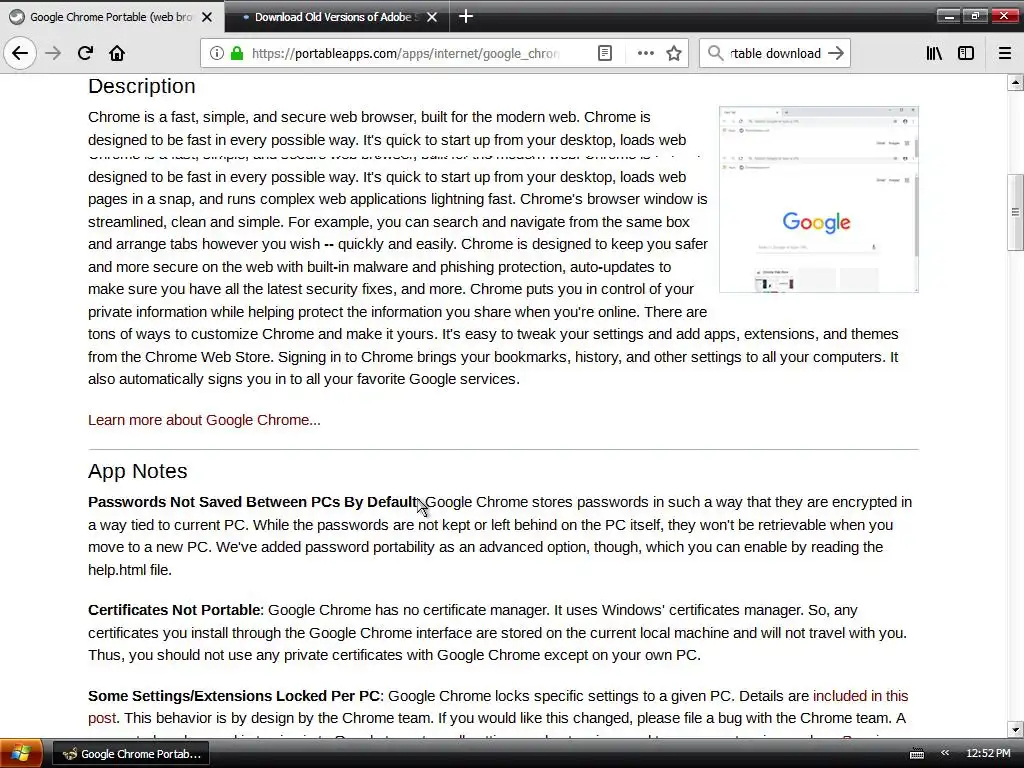Show site information icon in address bar
This screenshot has width=1024, height=768.
pyautogui.click(x=217, y=54)
